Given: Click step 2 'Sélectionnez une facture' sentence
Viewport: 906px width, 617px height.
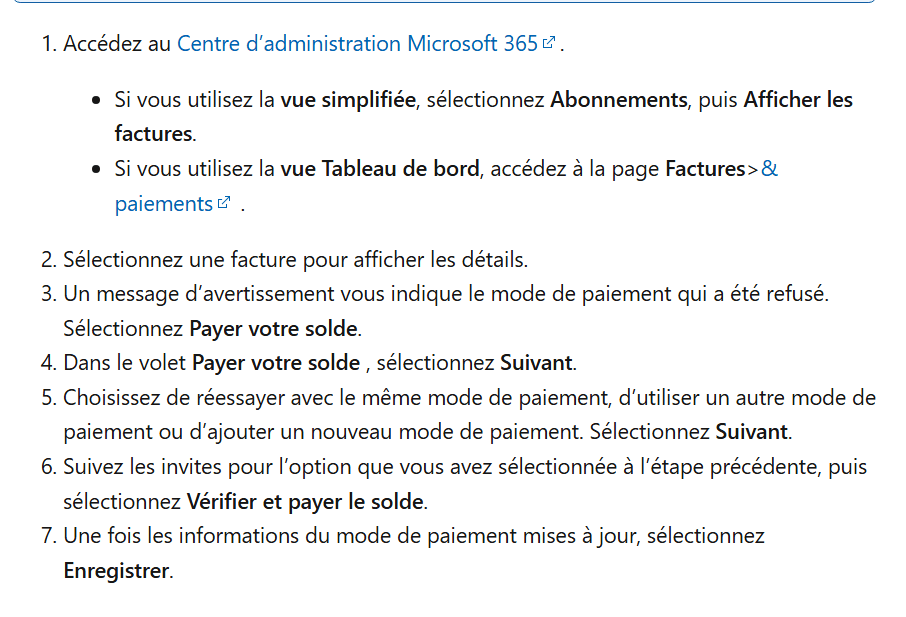Looking at the screenshot, I should 295,260.
